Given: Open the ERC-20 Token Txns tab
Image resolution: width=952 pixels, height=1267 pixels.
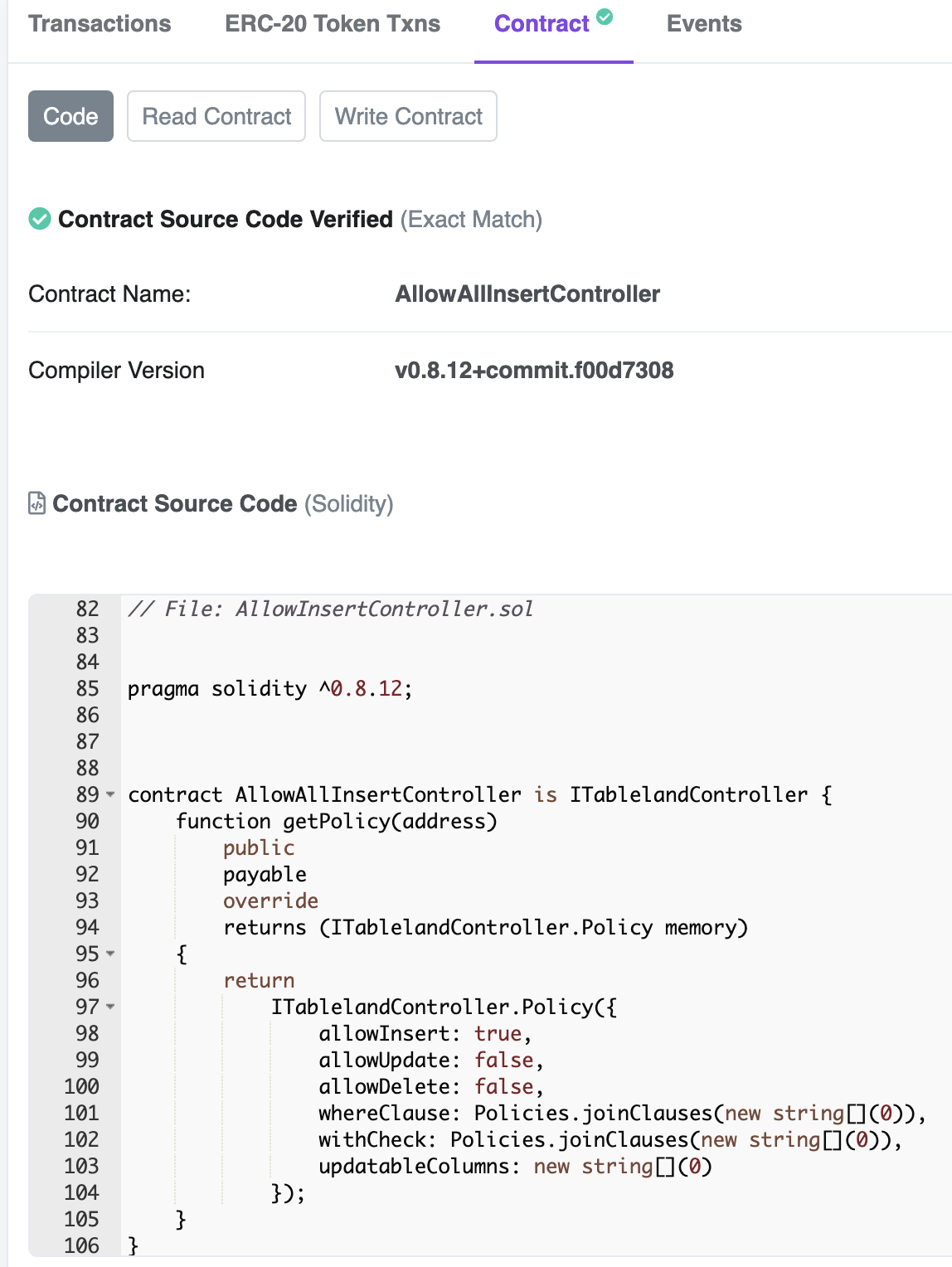Looking at the screenshot, I should tap(333, 24).
